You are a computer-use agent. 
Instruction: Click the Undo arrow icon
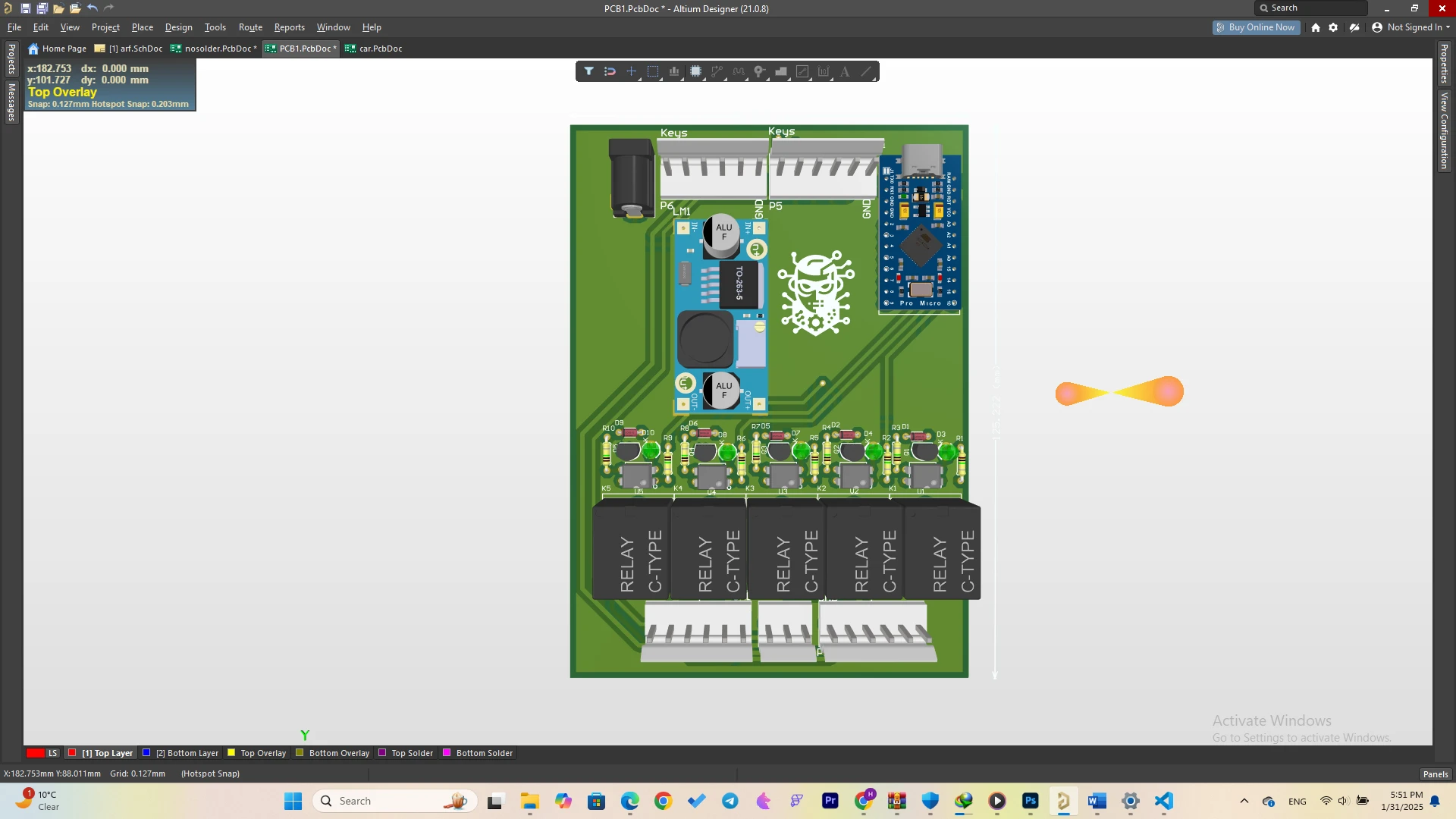click(x=92, y=8)
